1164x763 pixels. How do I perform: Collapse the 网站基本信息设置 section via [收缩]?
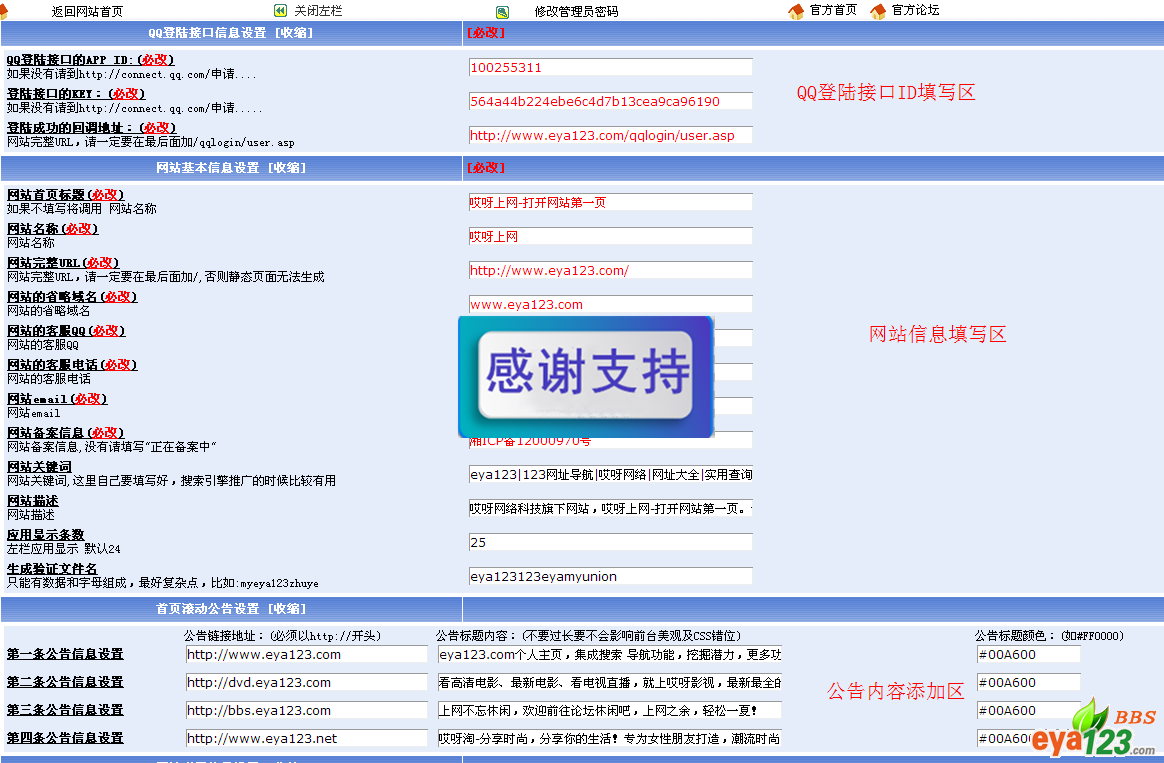(x=287, y=168)
